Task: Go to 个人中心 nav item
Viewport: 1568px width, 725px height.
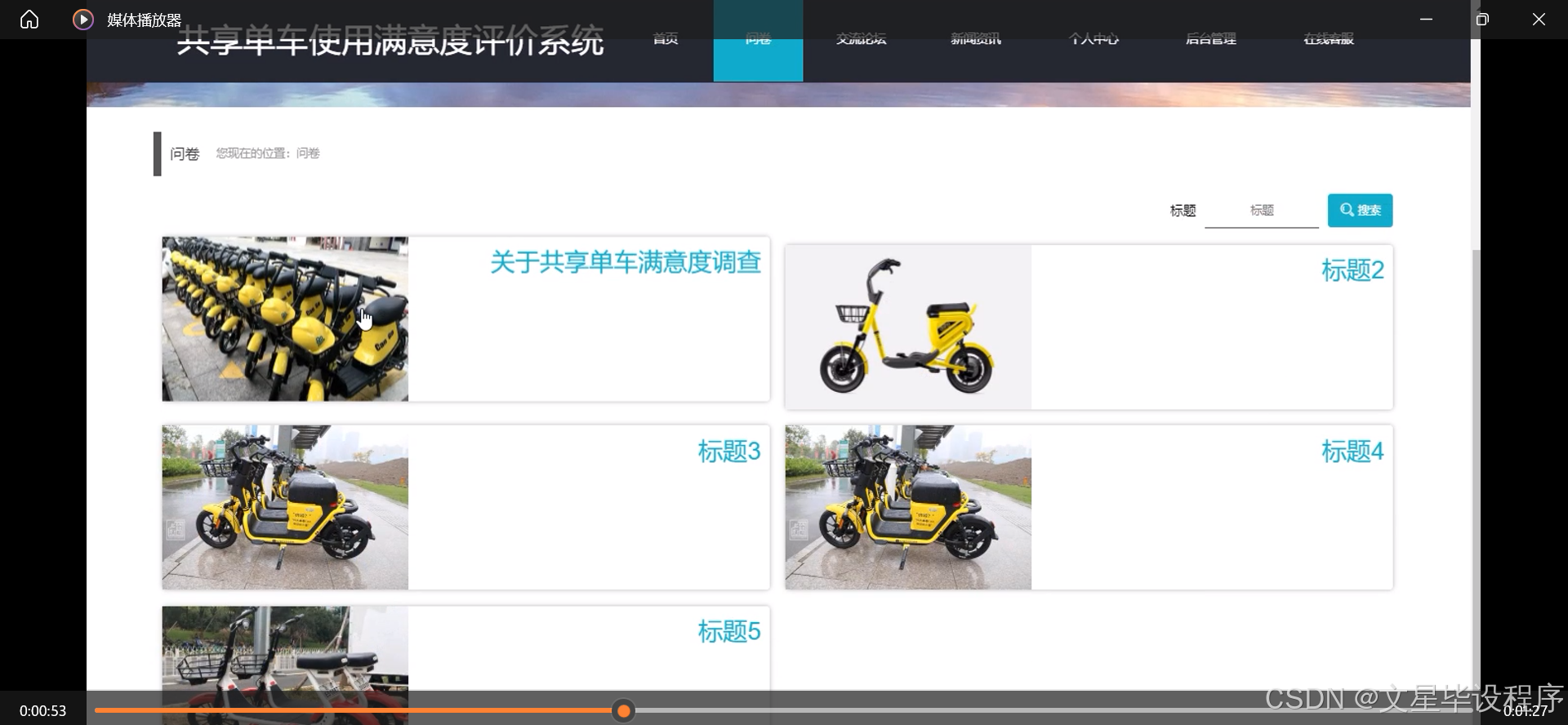Action: pos(1094,38)
